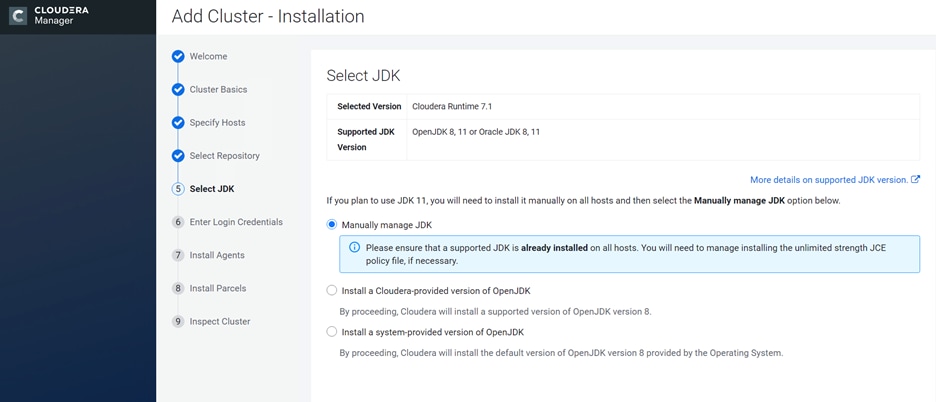The height and width of the screenshot is (402, 936).
Task: Click the Supported JDK Version label cell
Action: pyautogui.click(x=367, y=140)
